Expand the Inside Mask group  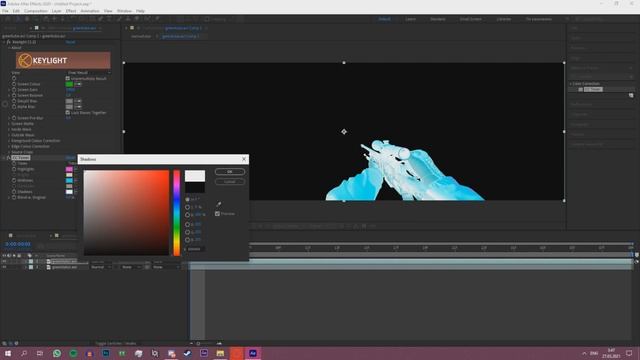click(9, 129)
